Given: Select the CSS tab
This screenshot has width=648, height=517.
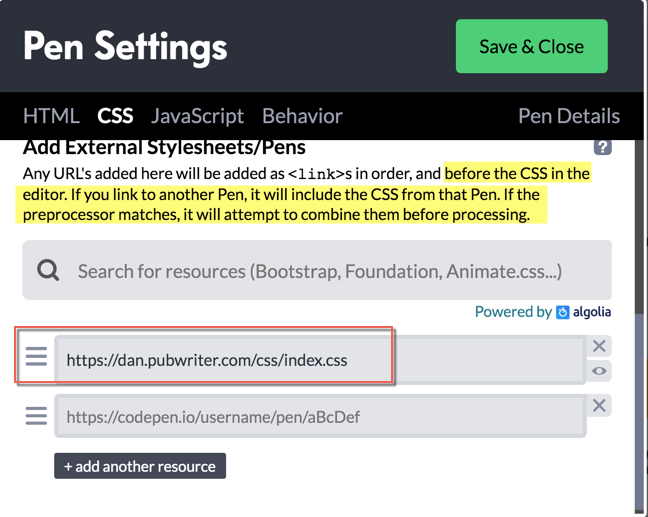Looking at the screenshot, I should (x=115, y=116).
